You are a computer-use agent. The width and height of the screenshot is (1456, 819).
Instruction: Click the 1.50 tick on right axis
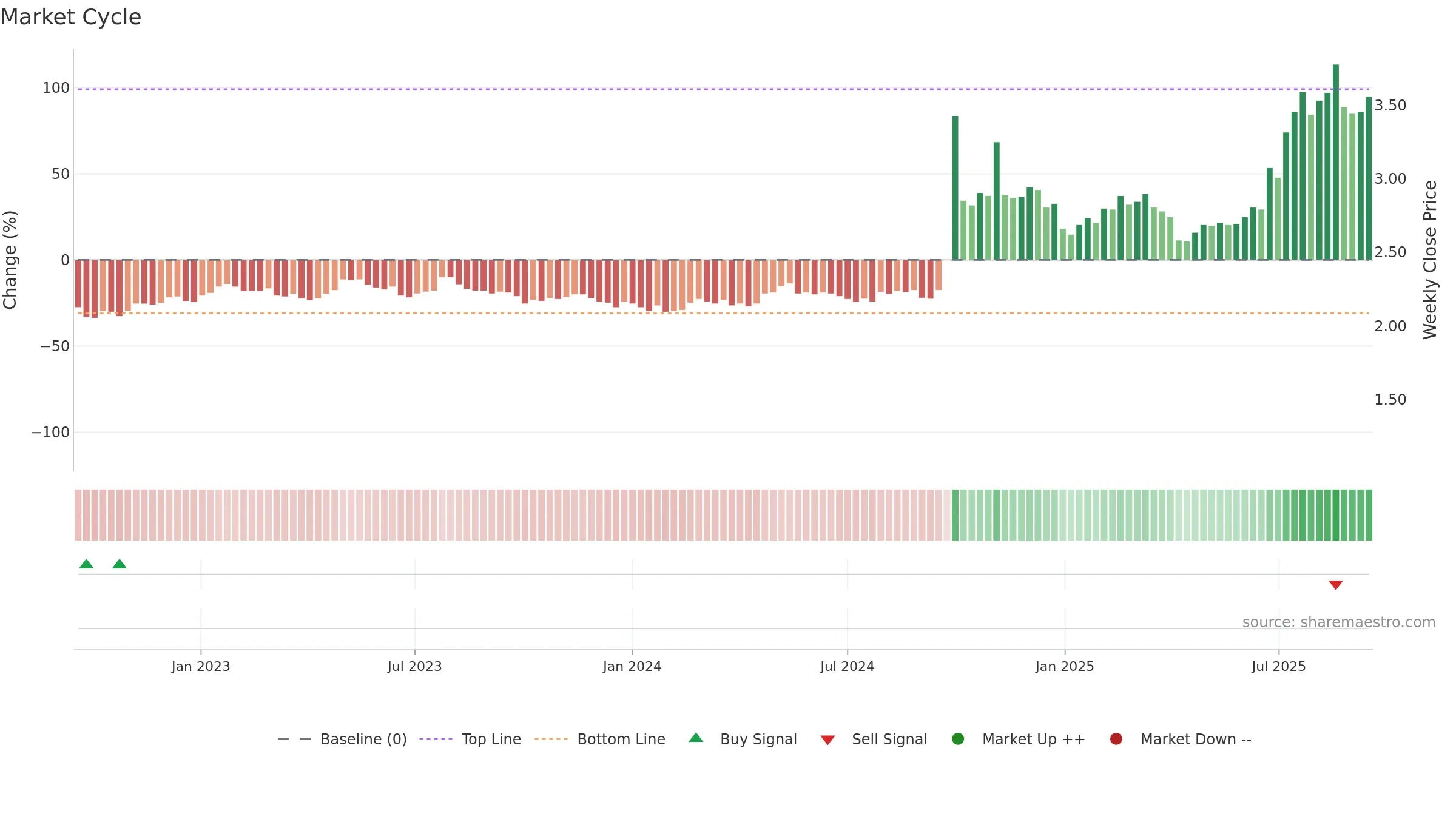(1390, 400)
